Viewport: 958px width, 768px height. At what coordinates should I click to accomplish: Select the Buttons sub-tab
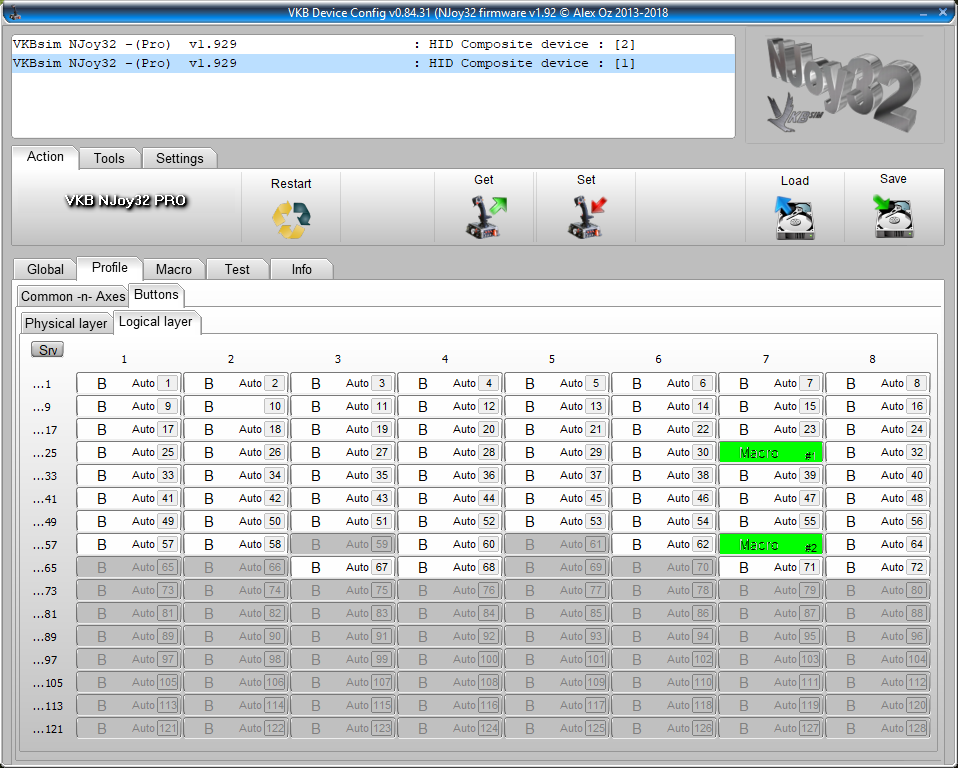[156, 294]
